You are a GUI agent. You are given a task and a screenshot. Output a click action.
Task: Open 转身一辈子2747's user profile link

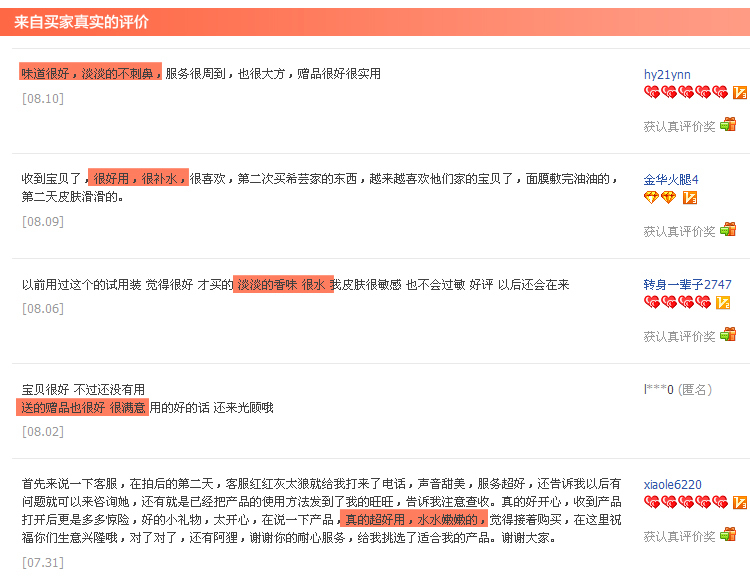(687, 285)
